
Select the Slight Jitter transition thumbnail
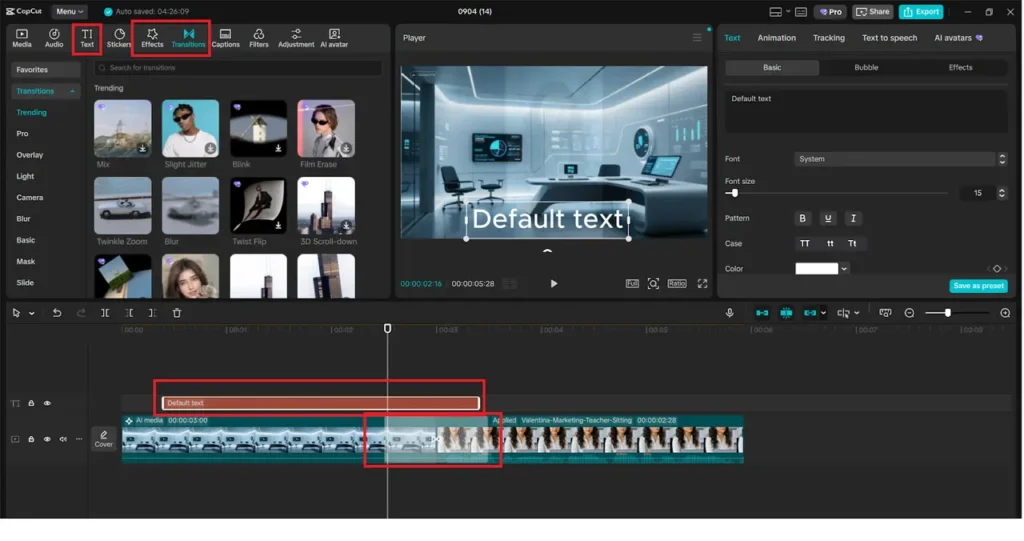click(x=190, y=129)
